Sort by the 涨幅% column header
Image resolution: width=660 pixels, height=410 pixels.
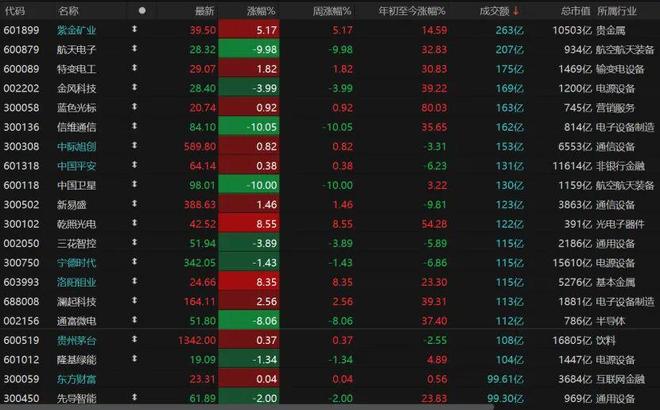261,11
